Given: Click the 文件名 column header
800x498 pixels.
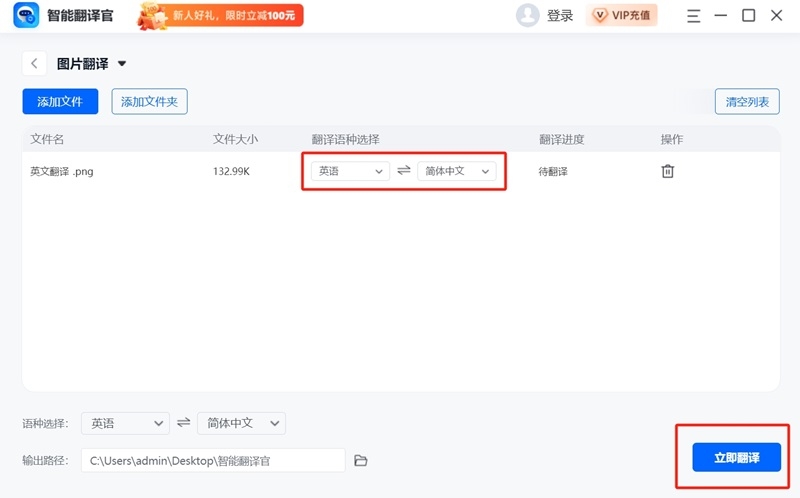Looking at the screenshot, I should click(x=47, y=139).
